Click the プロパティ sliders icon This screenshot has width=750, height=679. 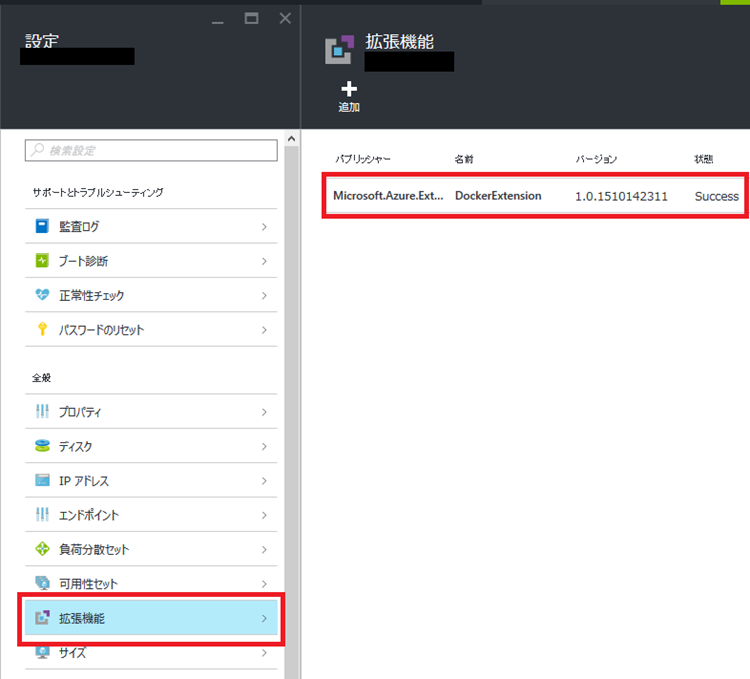pyautogui.click(x=42, y=411)
